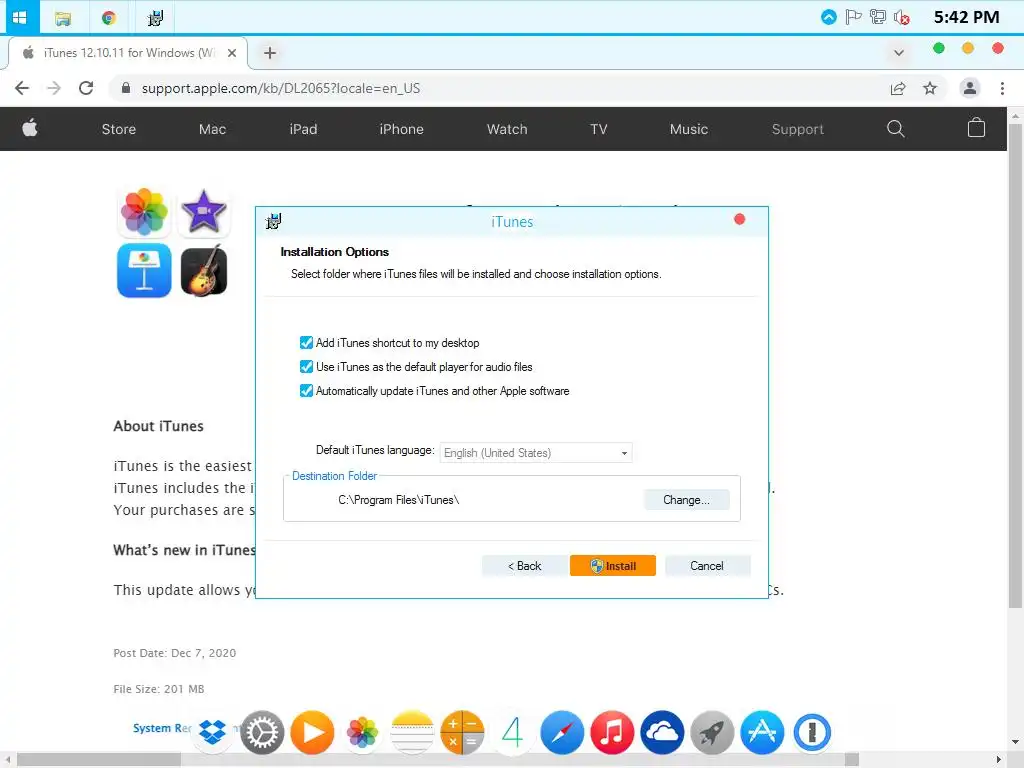The image size is (1024, 768).
Task: Click the < Back button
Action: point(524,566)
